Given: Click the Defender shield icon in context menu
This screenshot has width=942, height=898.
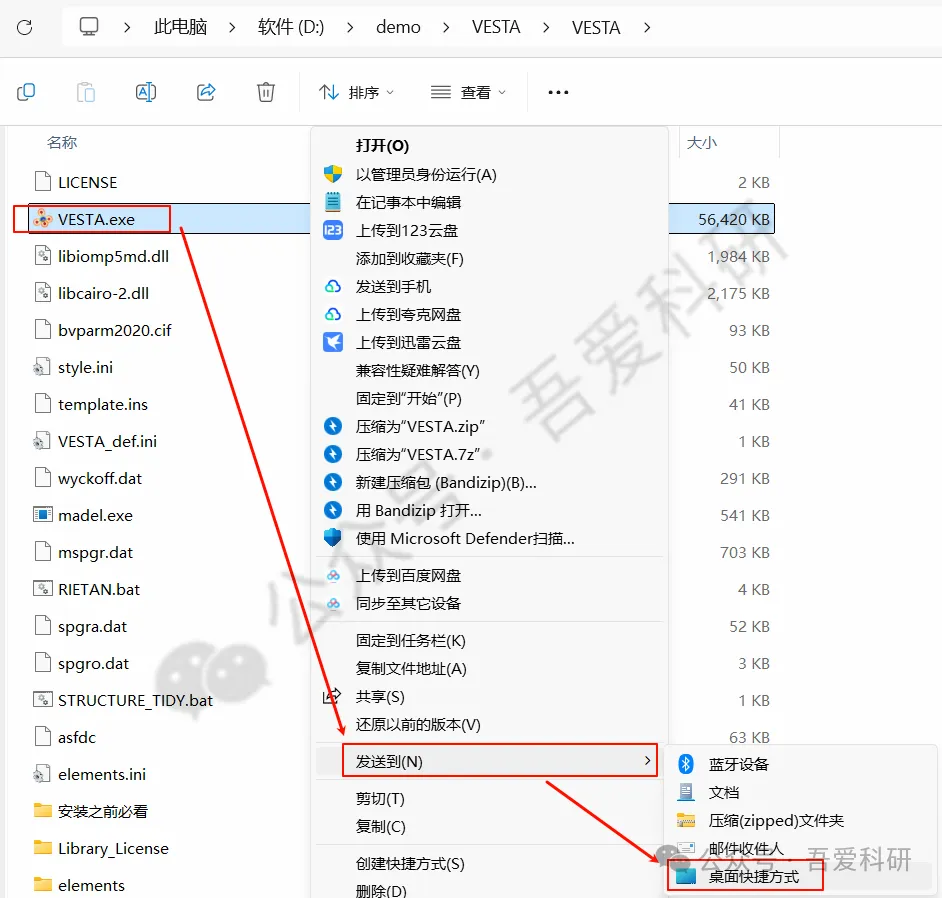Looking at the screenshot, I should click(x=333, y=538).
